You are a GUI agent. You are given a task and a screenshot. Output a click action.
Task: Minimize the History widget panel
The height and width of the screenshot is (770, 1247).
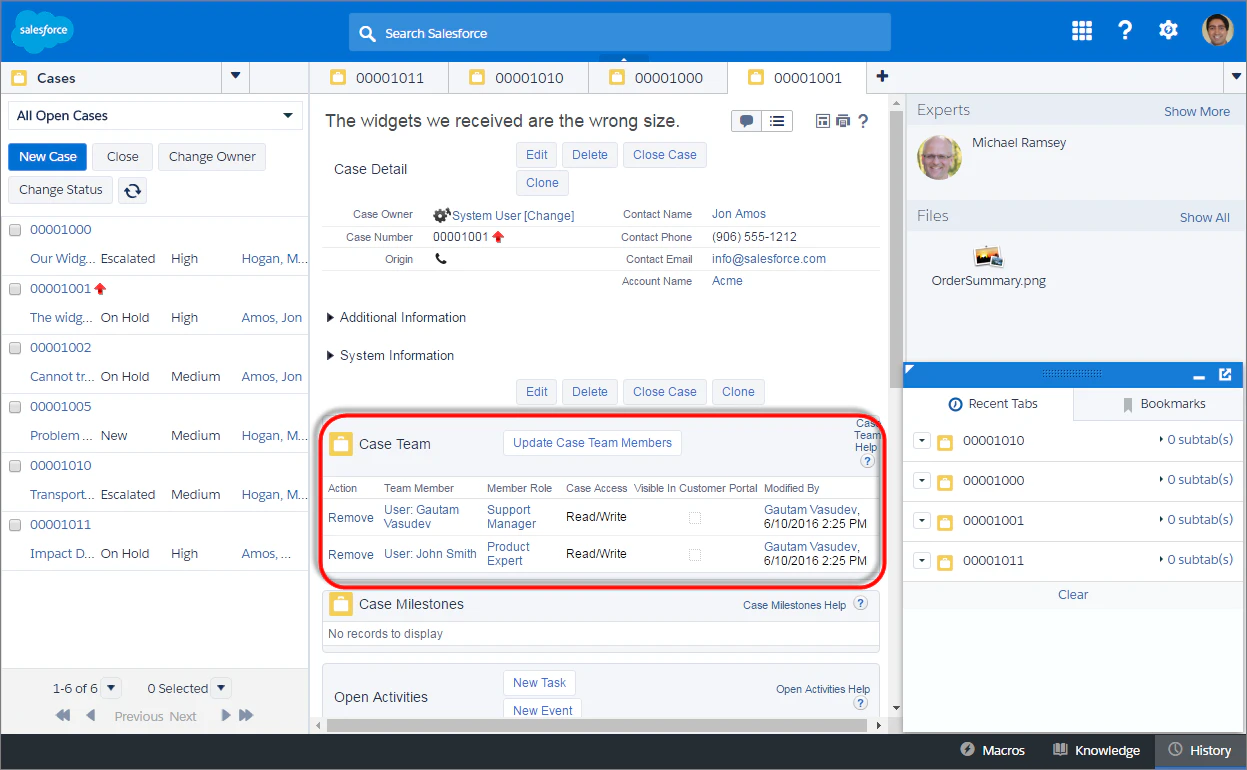tap(1199, 376)
